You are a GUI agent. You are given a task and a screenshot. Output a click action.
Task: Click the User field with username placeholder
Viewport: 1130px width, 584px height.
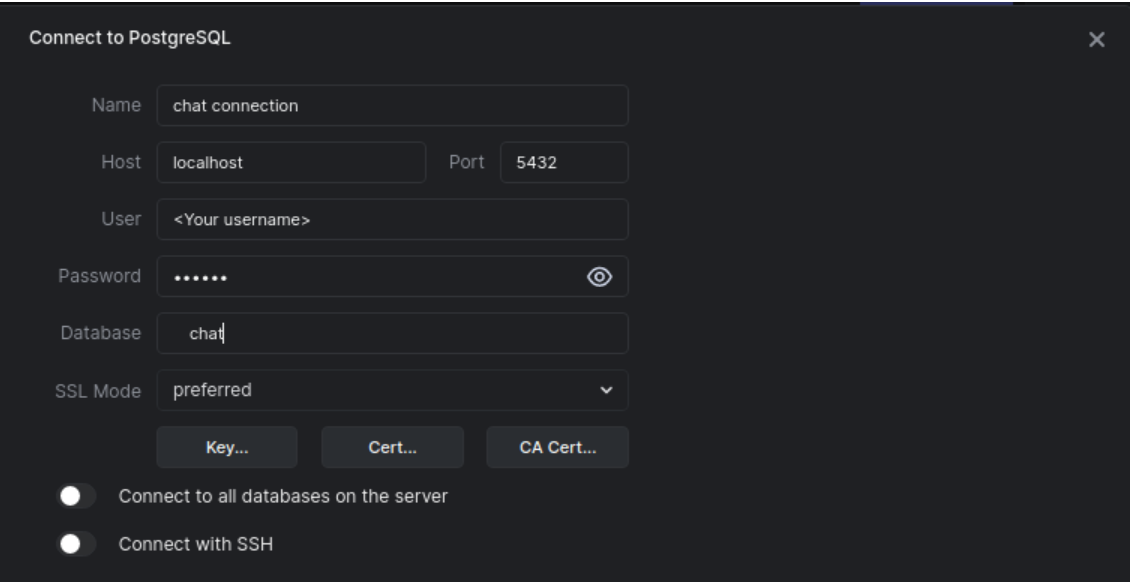tap(392, 220)
